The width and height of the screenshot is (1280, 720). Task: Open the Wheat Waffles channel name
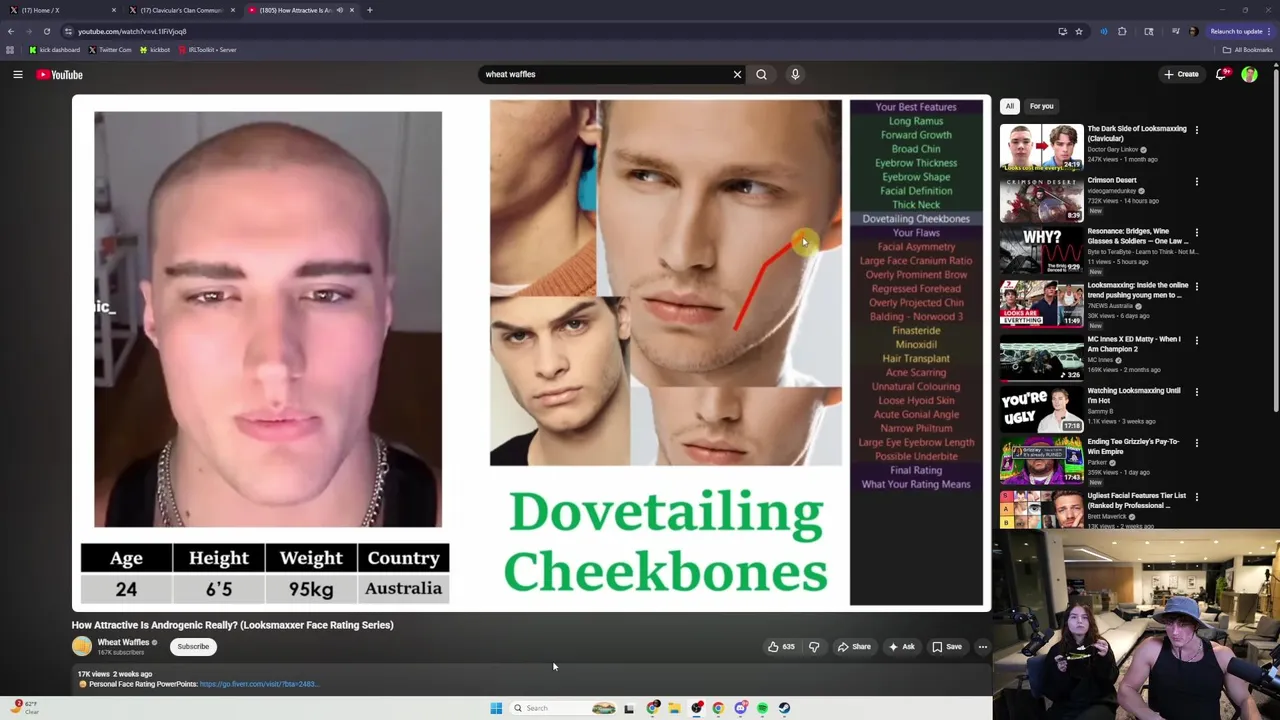click(x=123, y=643)
